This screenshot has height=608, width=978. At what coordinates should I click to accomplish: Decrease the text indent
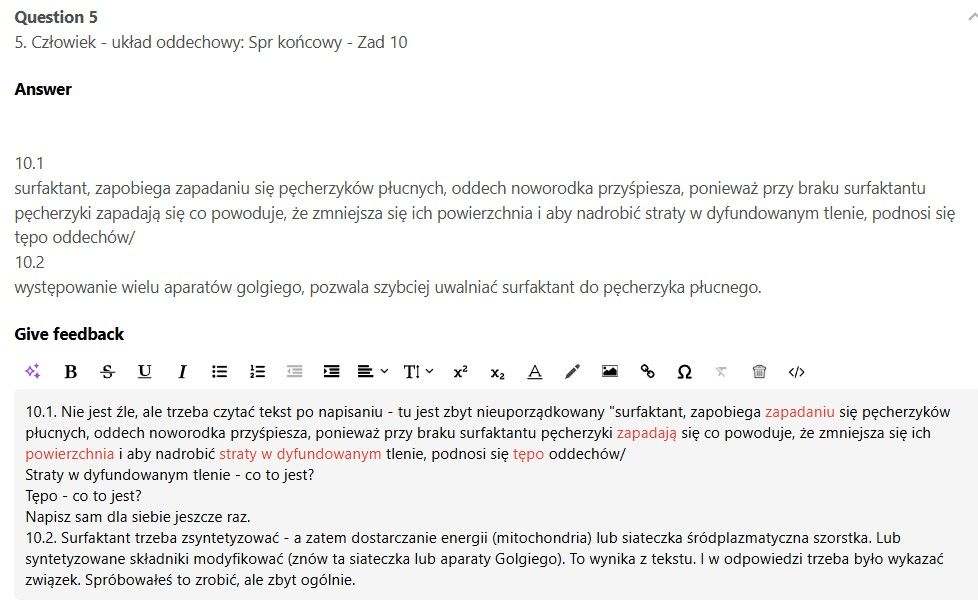coord(295,372)
